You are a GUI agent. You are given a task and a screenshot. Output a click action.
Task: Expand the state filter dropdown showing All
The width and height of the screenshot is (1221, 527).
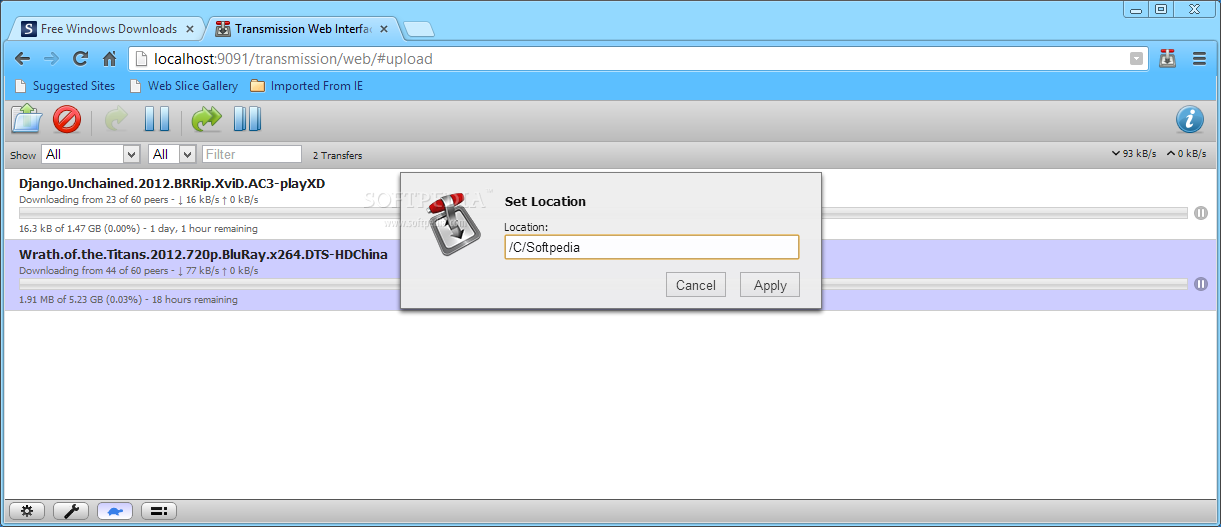[x=90, y=154]
